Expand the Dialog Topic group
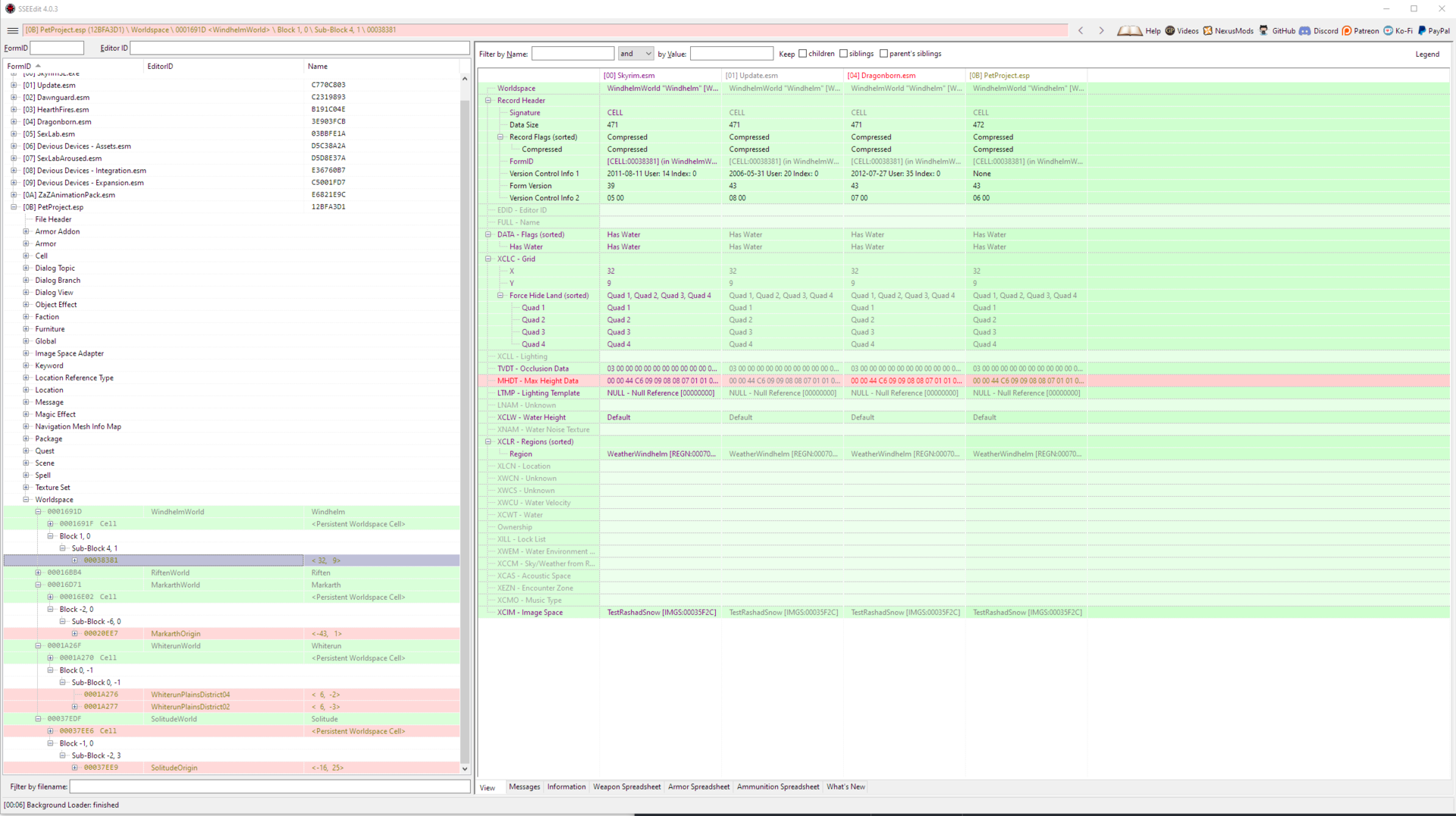Screen dimensions: 1456x816 (x=26, y=268)
